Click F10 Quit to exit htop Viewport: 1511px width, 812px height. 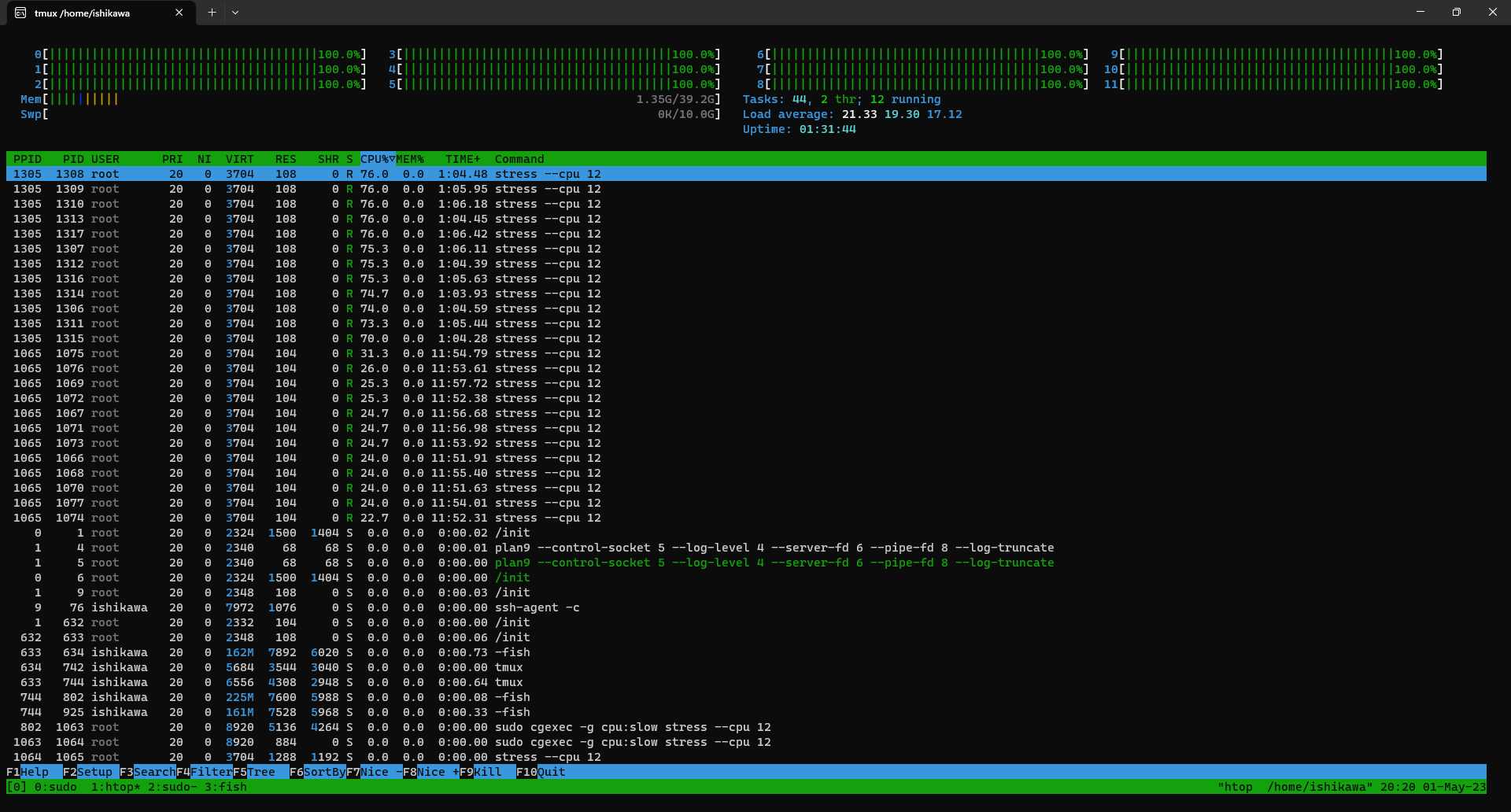click(541, 772)
